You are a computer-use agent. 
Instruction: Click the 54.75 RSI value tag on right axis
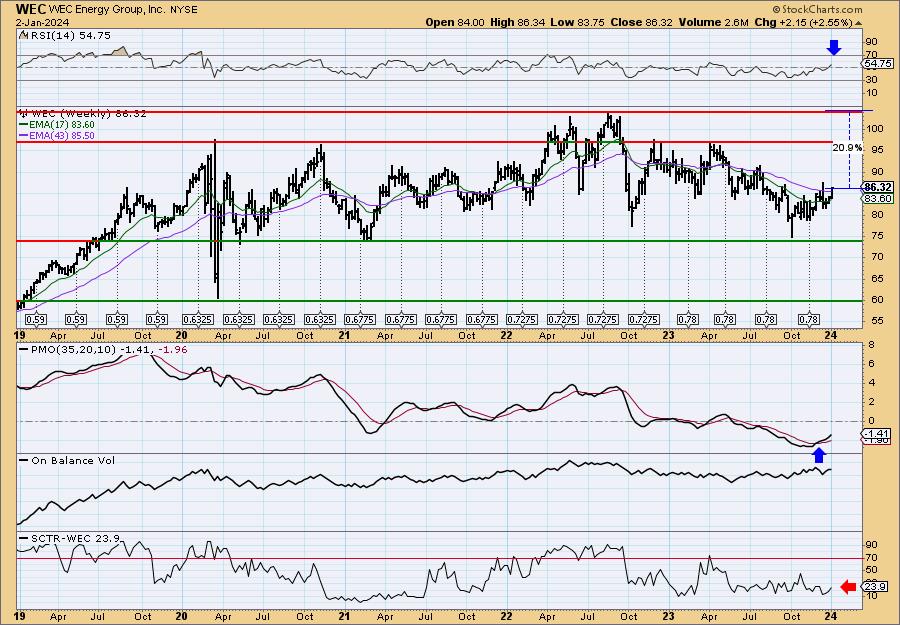pos(877,64)
